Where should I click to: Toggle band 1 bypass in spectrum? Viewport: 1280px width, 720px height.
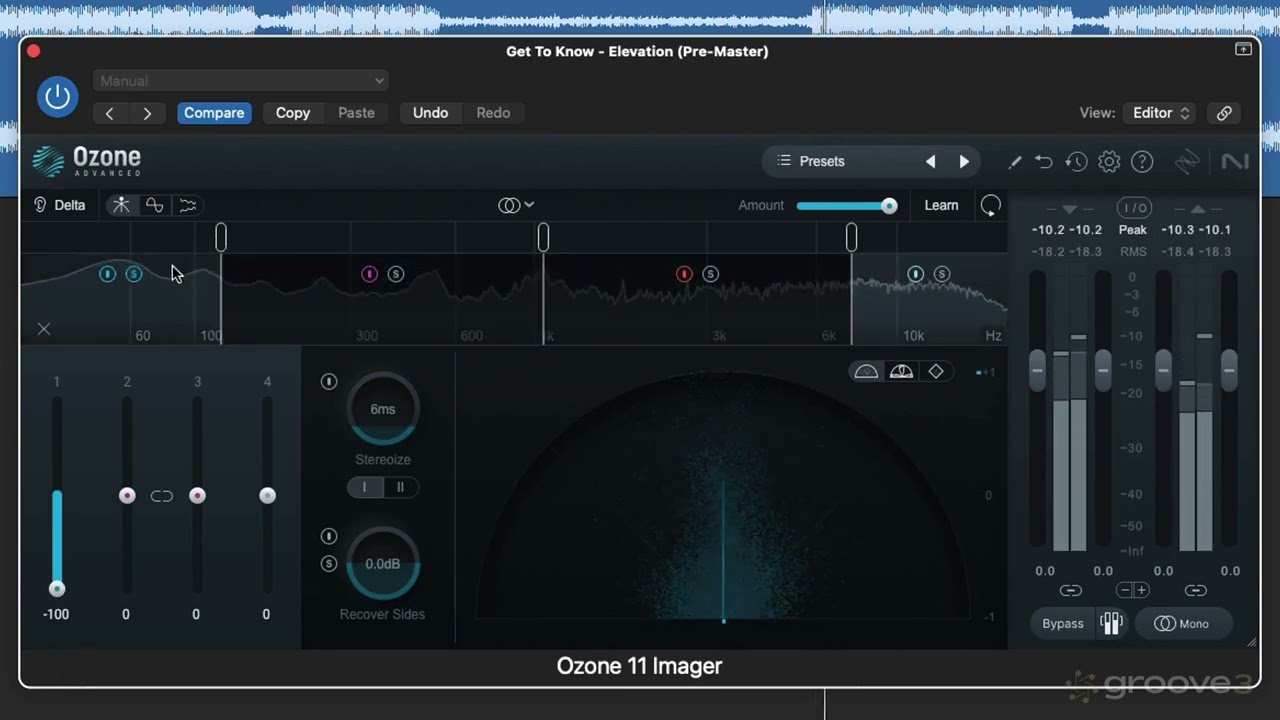click(108, 274)
